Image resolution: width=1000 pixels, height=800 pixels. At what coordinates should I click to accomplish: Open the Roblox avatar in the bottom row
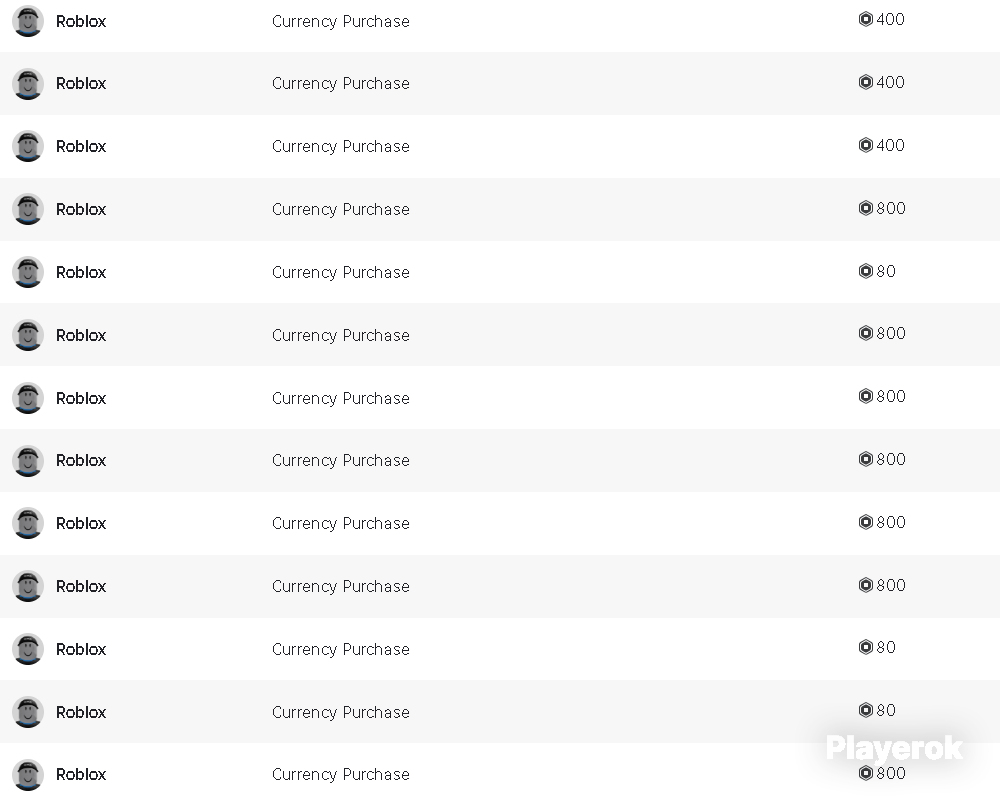(28, 774)
